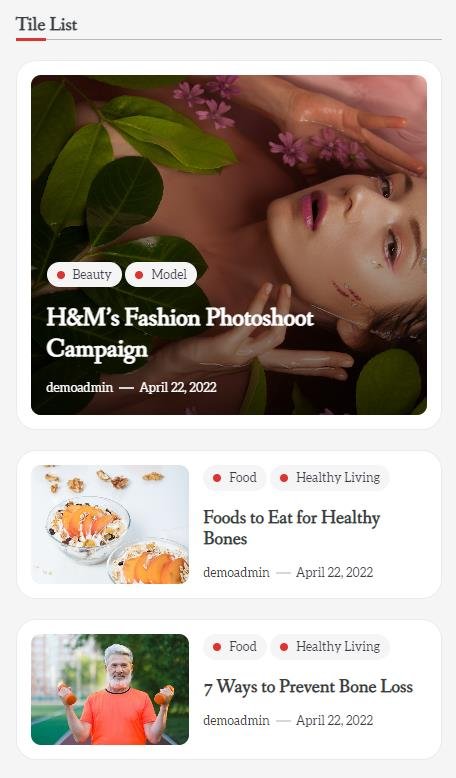This screenshot has width=456, height=778.
Task: Click Food tag on Healthy Bones post
Action: pos(235,478)
